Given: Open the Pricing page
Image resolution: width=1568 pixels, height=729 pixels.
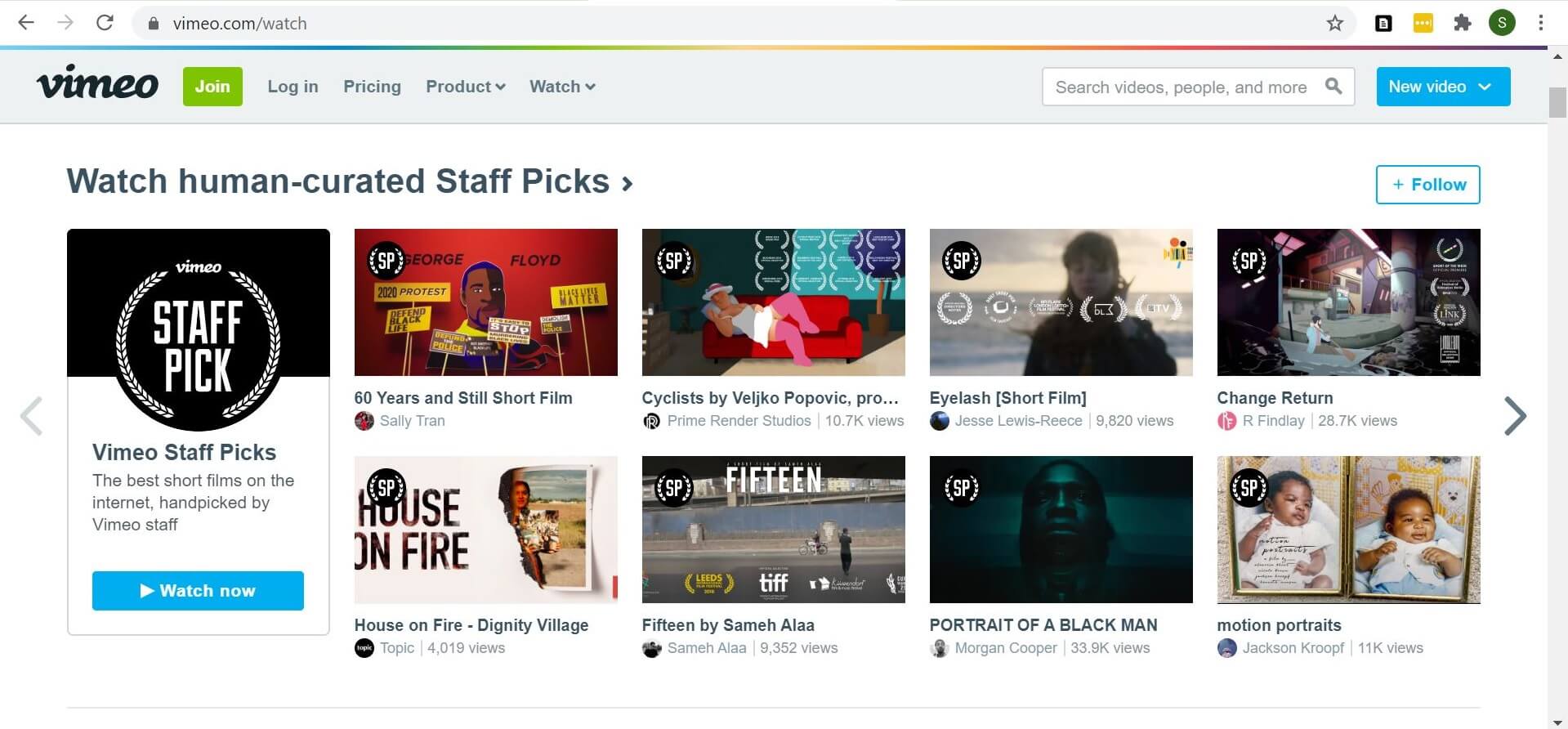Looking at the screenshot, I should pyautogui.click(x=372, y=87).
